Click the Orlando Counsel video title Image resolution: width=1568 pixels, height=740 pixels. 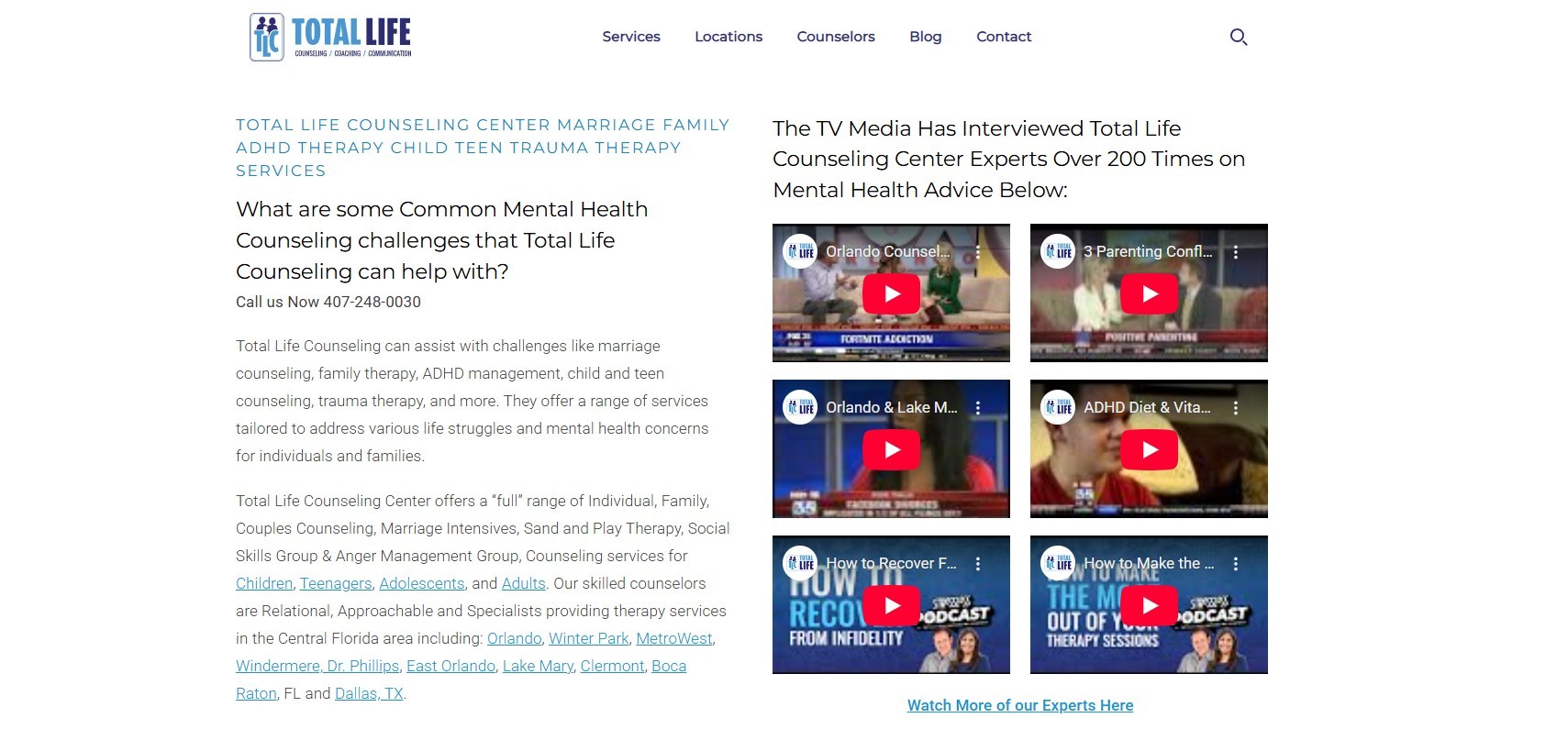click(887, 251)
